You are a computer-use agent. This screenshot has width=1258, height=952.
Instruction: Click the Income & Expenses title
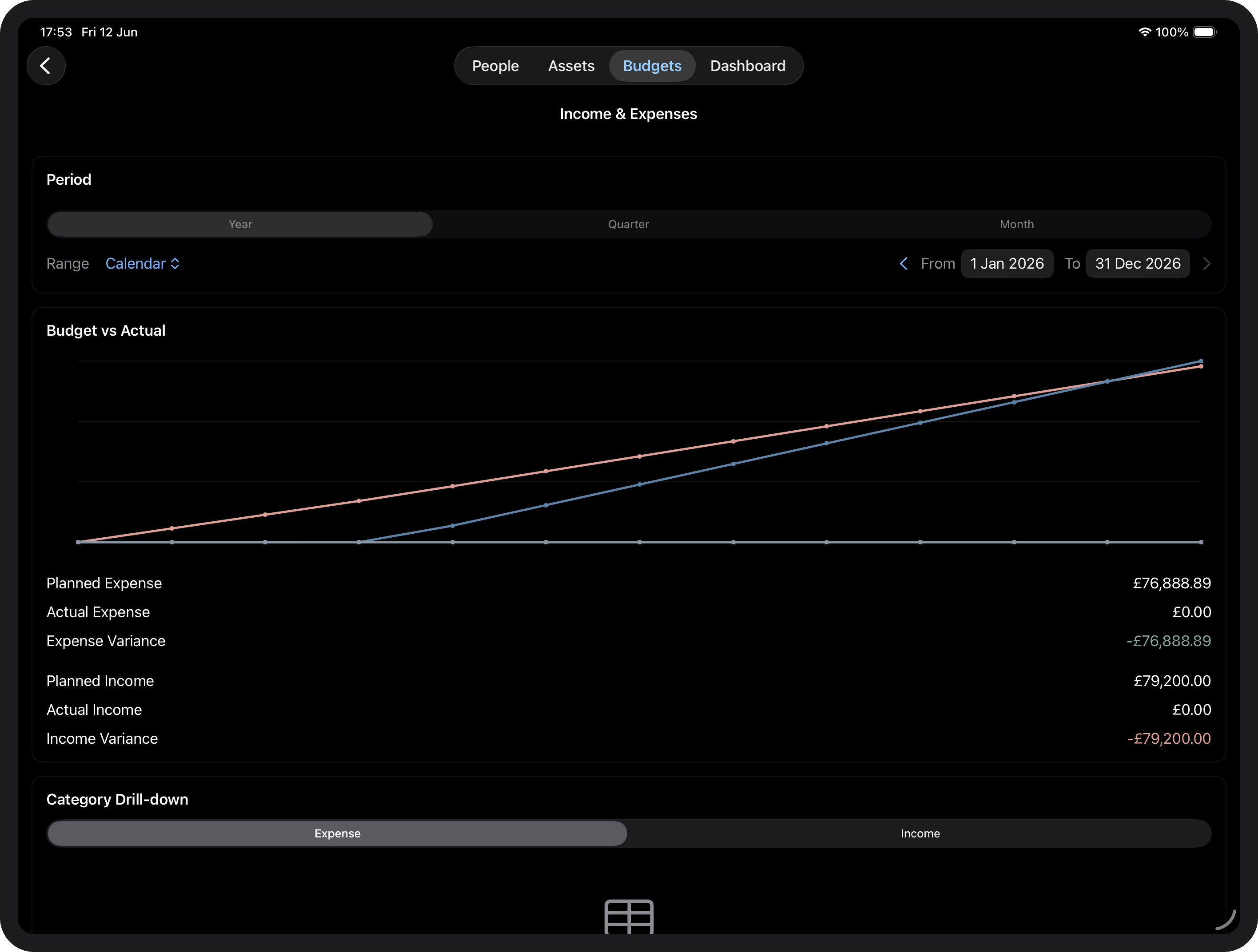coord(629,114)
